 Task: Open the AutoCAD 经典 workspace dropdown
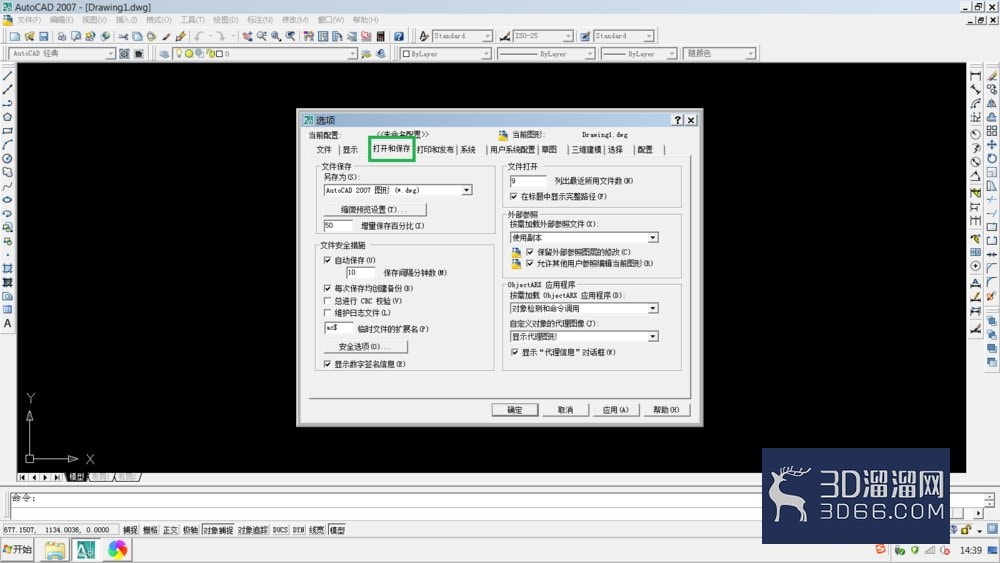coord(110,54)
